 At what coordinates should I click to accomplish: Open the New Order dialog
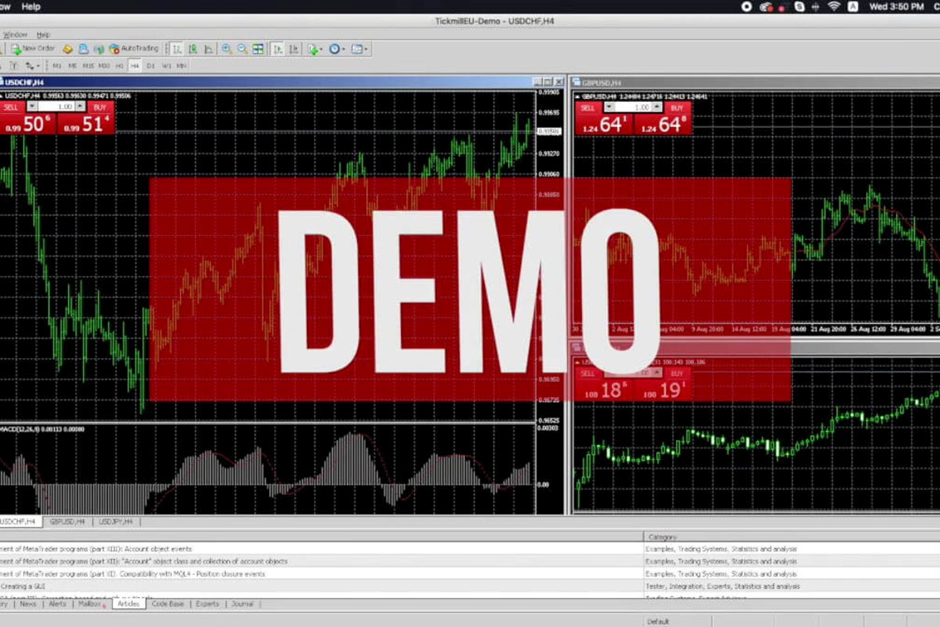[x=34, y=49]
